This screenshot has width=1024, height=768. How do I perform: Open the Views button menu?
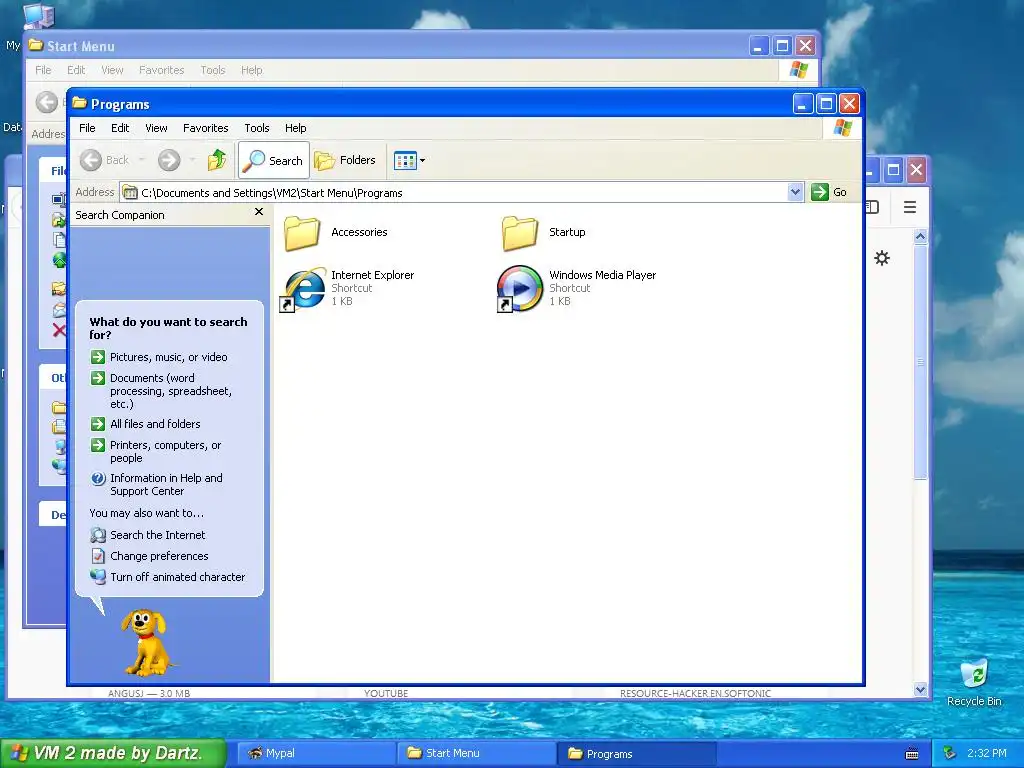(x=409, y=160)
